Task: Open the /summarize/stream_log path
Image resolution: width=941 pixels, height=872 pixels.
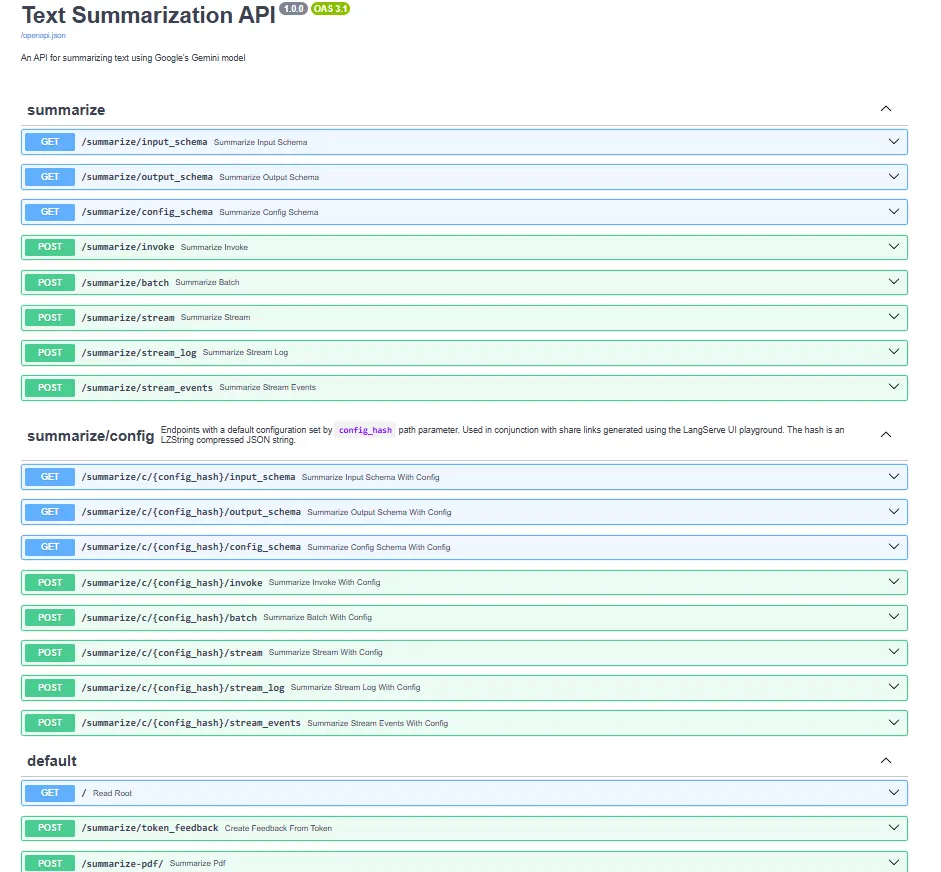Action: tap(139, 352)
